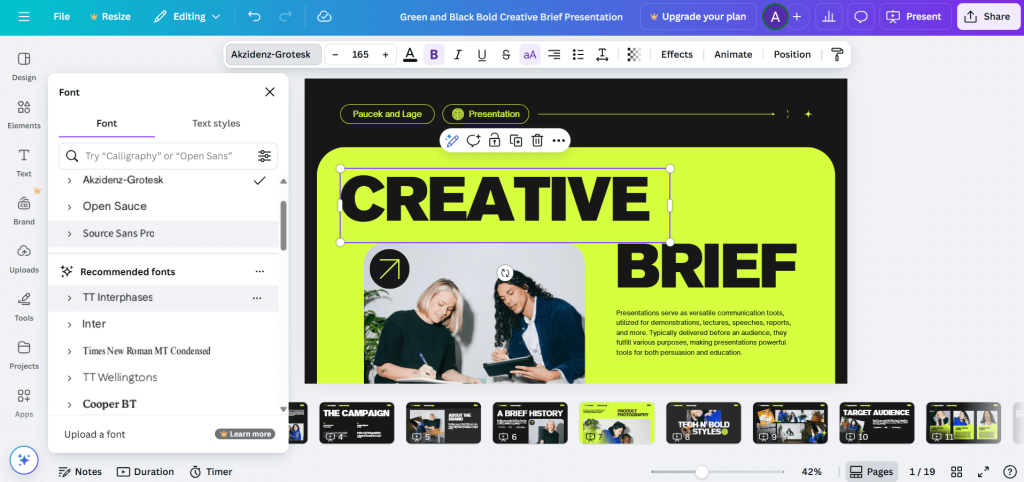Launch the Canva AI assistant button
The height and width of the screenshot is (482, 1024).
pos(24,459)
